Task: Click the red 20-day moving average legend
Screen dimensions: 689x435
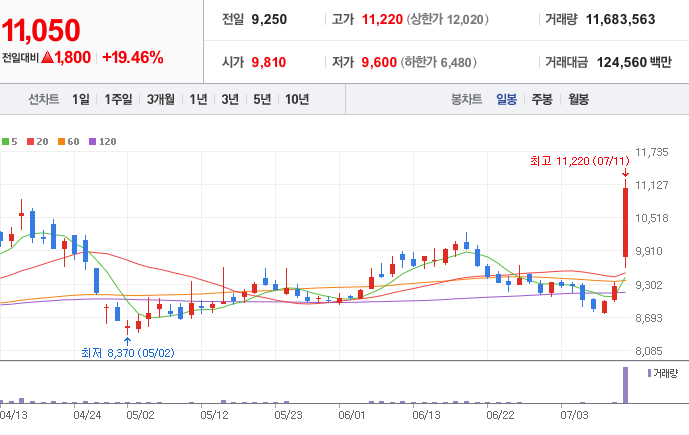Action: pos(37,141)
